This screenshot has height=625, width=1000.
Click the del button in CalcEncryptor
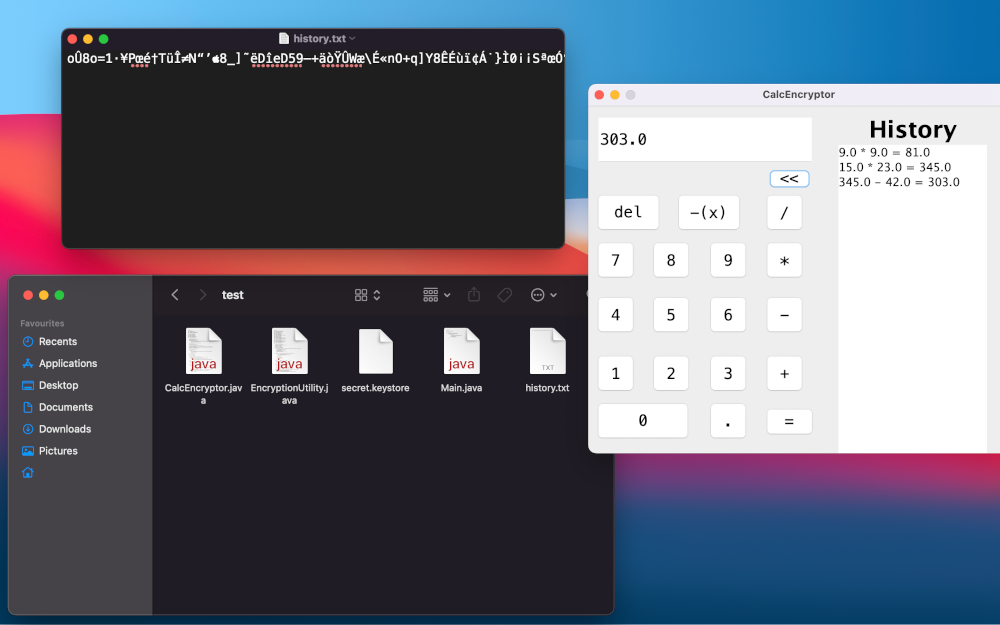pos(628,212)
